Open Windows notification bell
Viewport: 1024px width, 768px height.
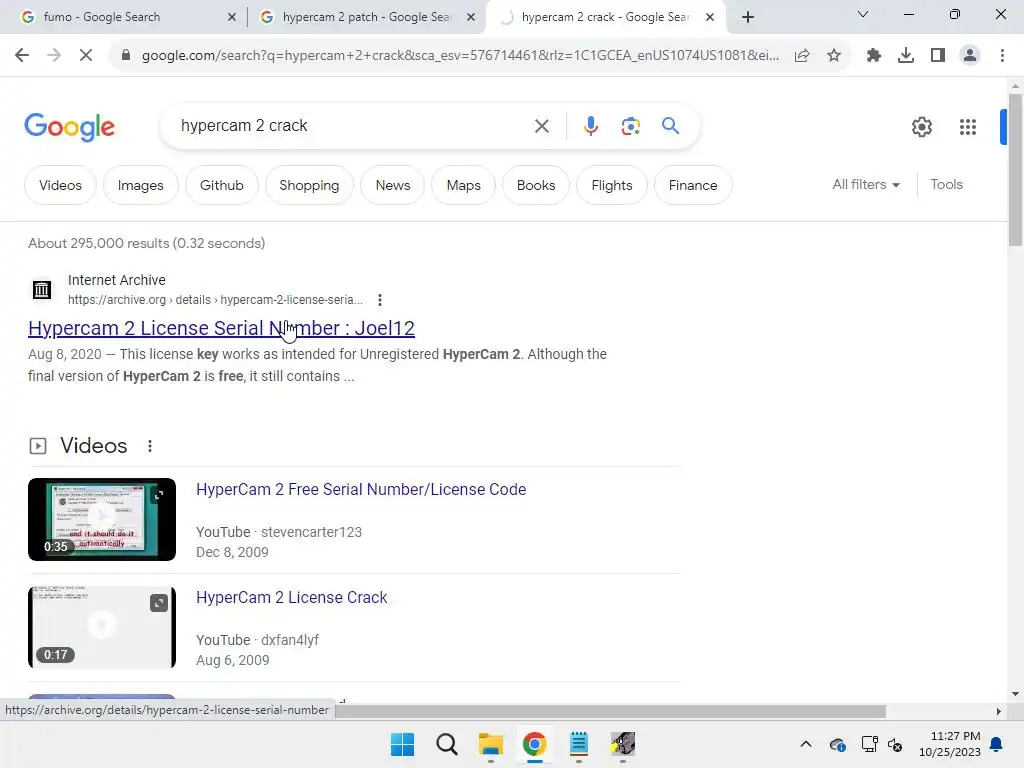[997, 744]
